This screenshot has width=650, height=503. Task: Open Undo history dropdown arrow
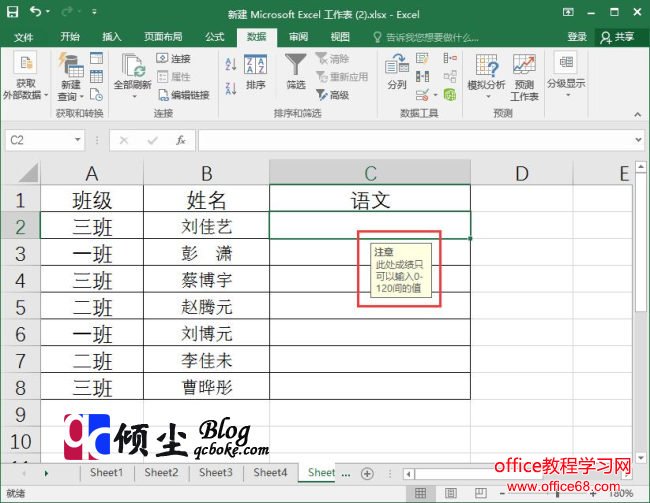point(48,12)
